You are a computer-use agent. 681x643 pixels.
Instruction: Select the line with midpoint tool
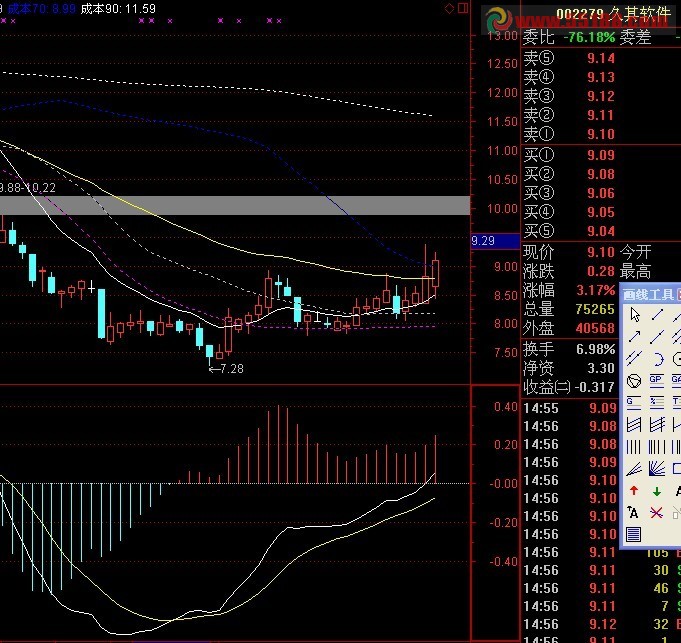click(657, 336)
